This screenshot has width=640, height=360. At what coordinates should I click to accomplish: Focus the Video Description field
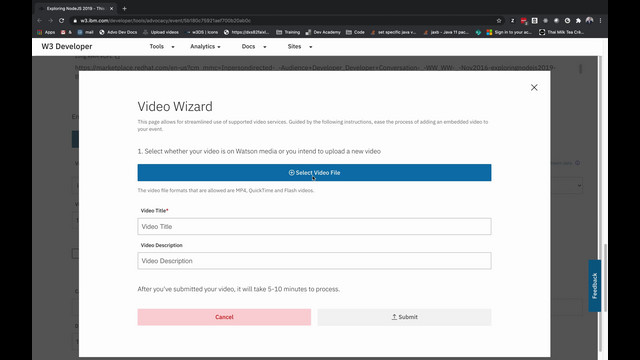(314, 261)
